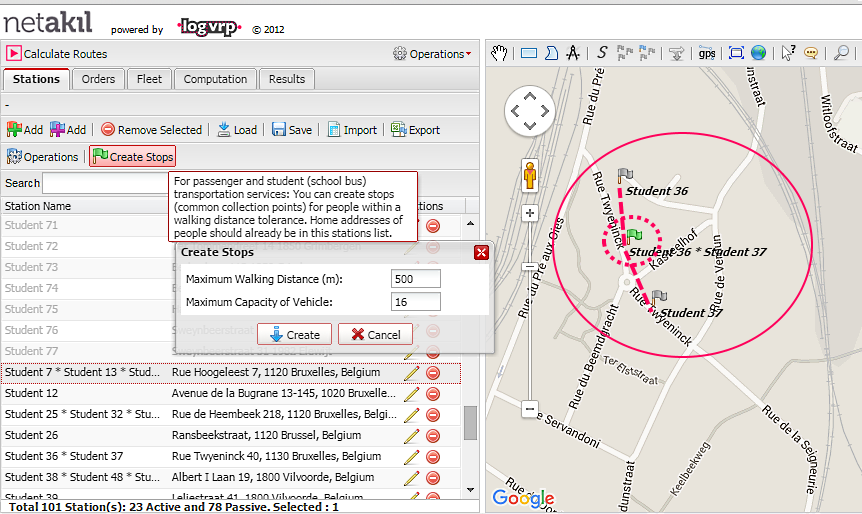The height and width of the screenshot is (514, 862).
Task: Edit the Maximum Walking Distance field
Action: (x=416, y=279)
